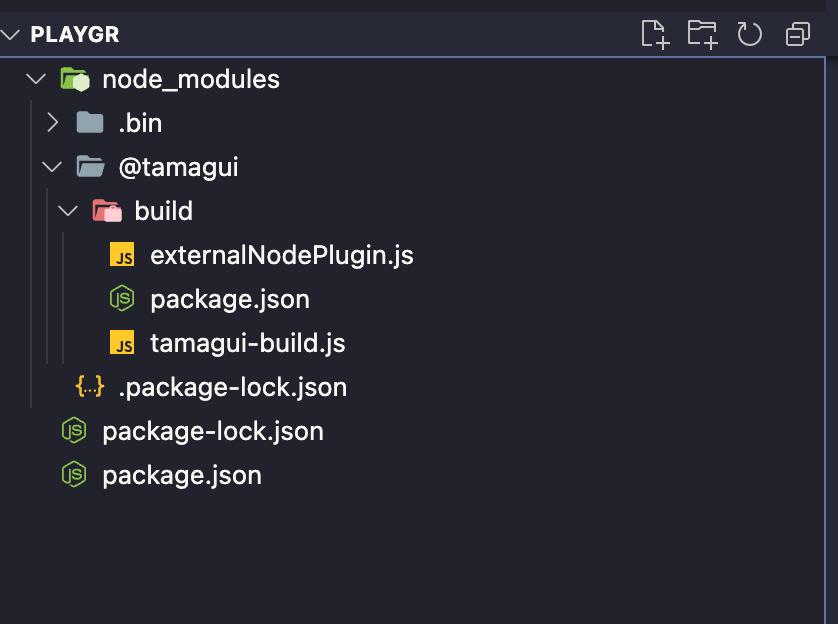Click the pink build folder icon

click(x=109, y=210)
